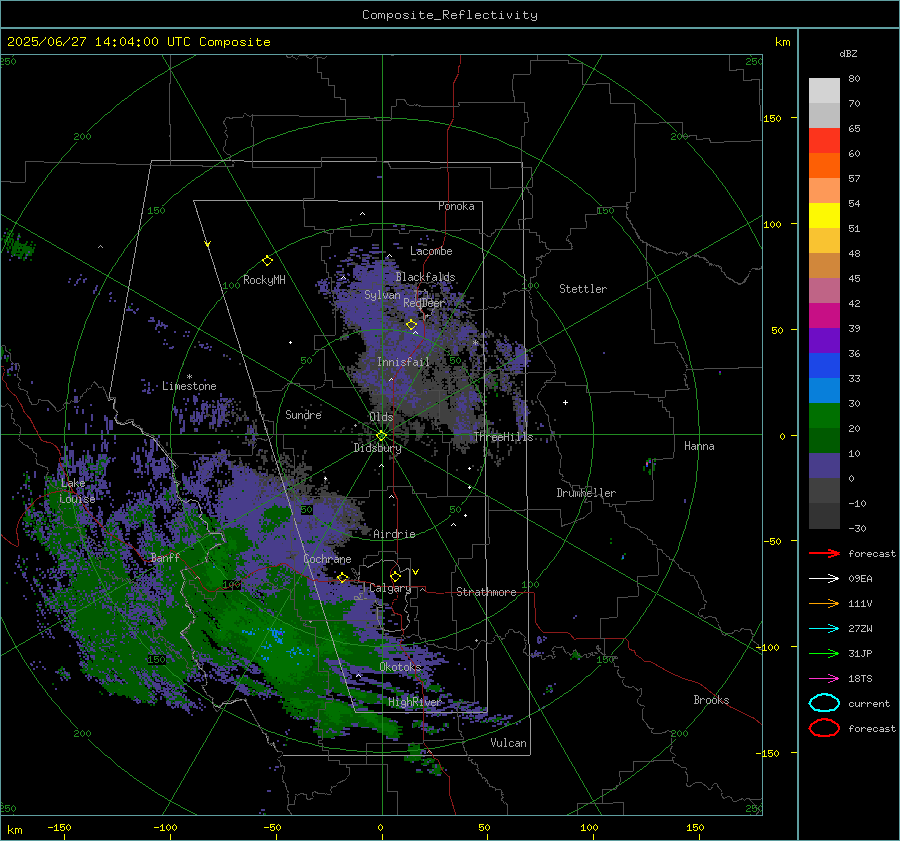Image resolution: width=900 pixels, height=841 pixels.
Task: Click the yellow diamond marker above Calgary
Action: [x=395, y=576]
